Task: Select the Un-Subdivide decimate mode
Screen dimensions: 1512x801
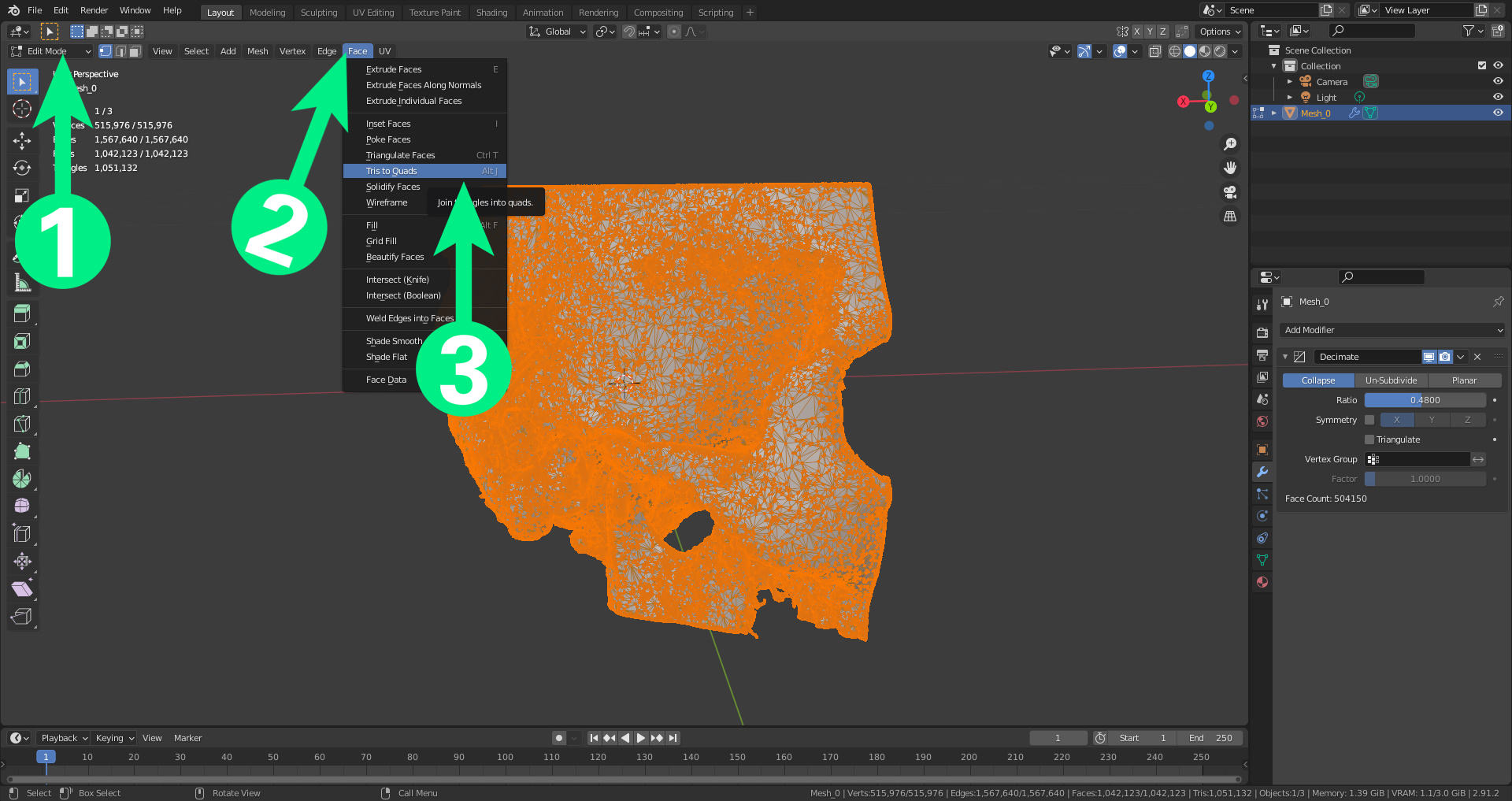Action: pos(1391,380)
